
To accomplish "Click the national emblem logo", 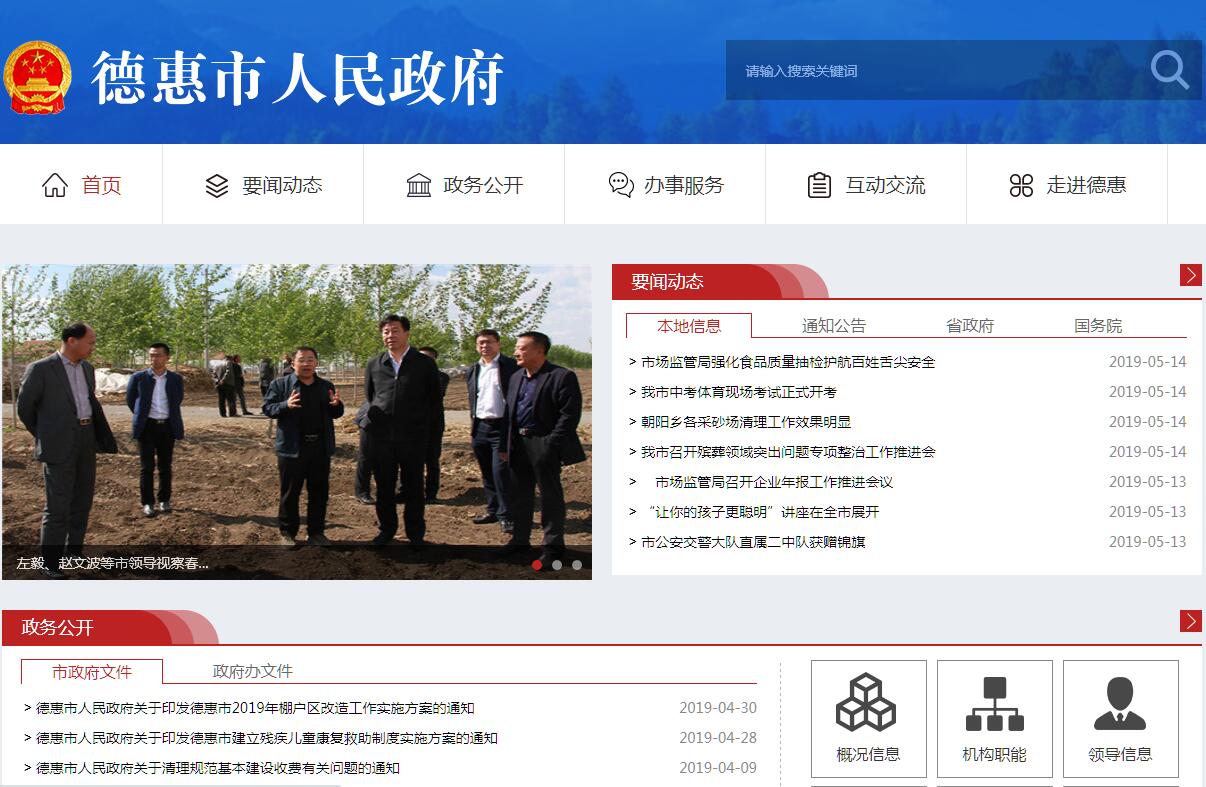I will pos(37,77).
